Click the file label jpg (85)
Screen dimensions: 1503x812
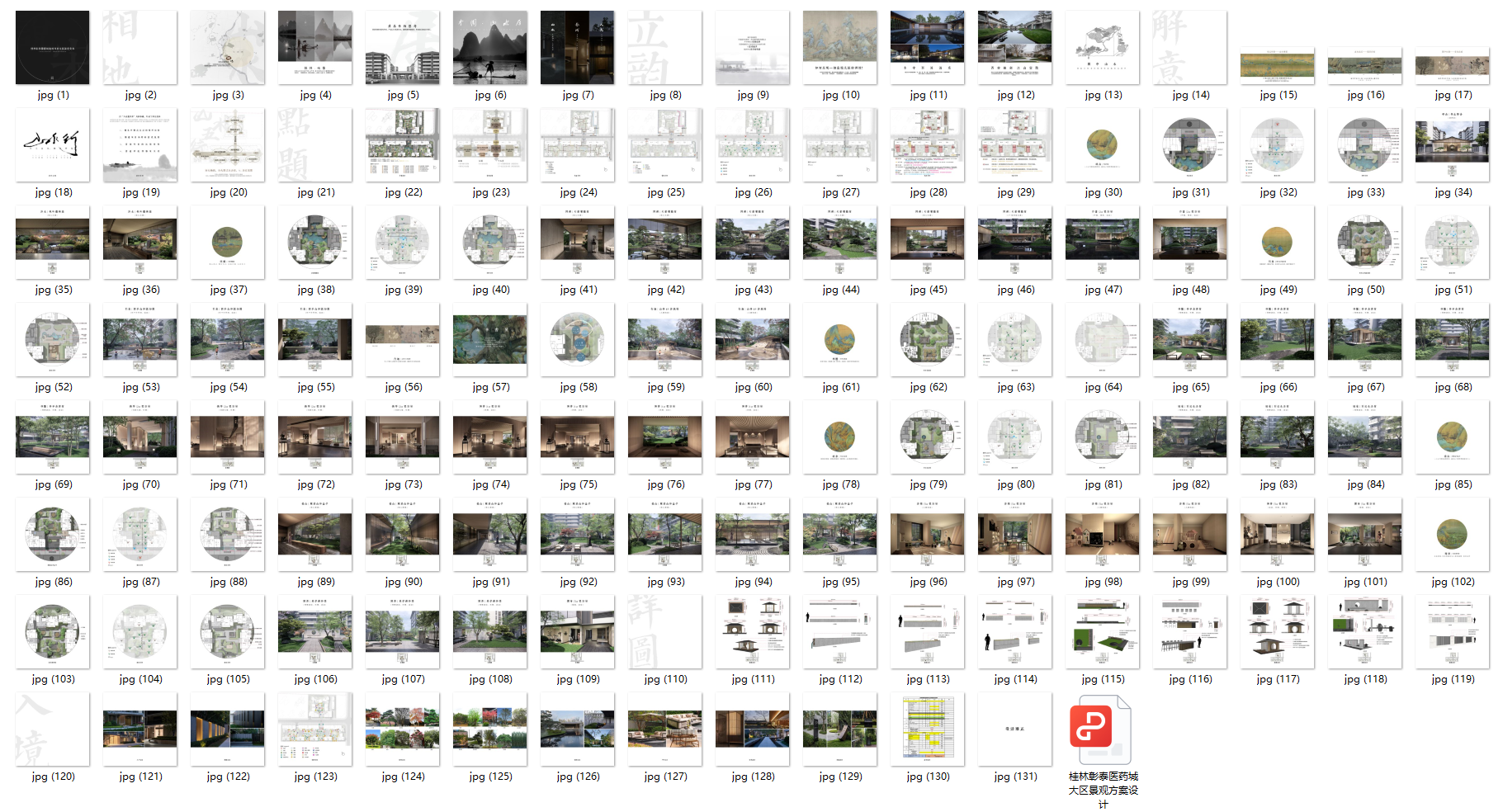point(1453,484)
